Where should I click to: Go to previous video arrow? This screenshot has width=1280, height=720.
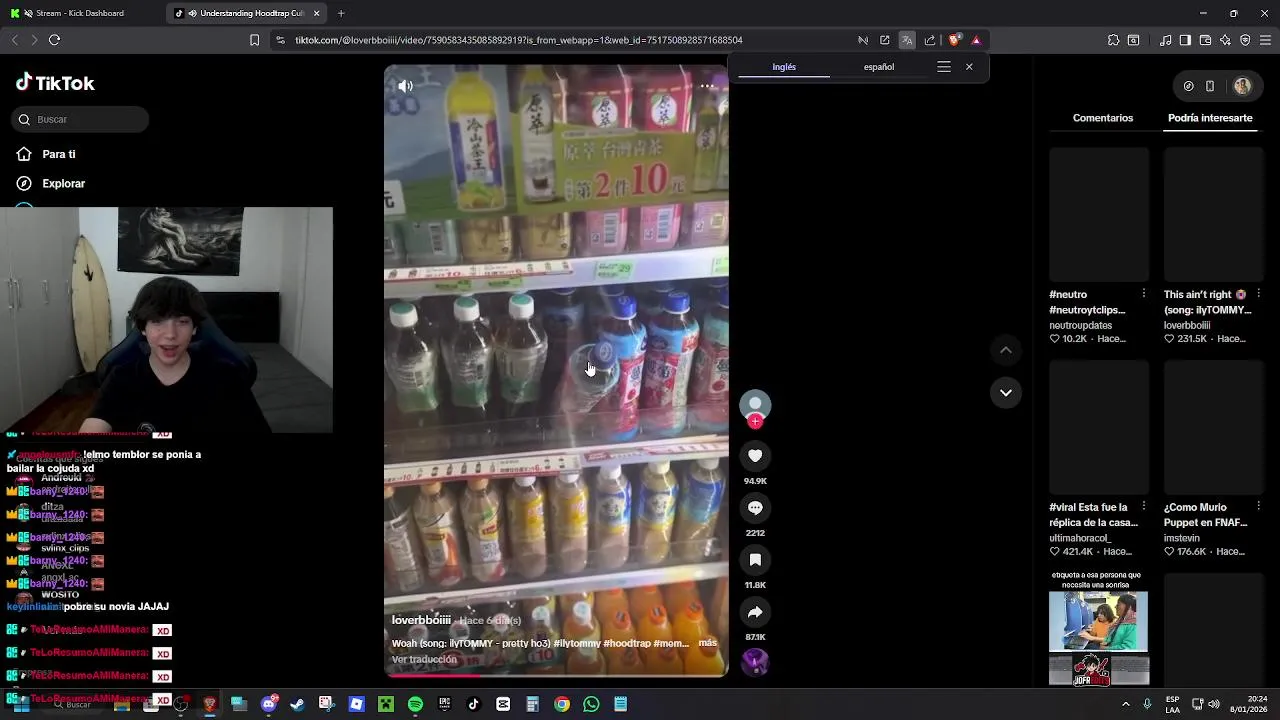(x=1006, y=350)
